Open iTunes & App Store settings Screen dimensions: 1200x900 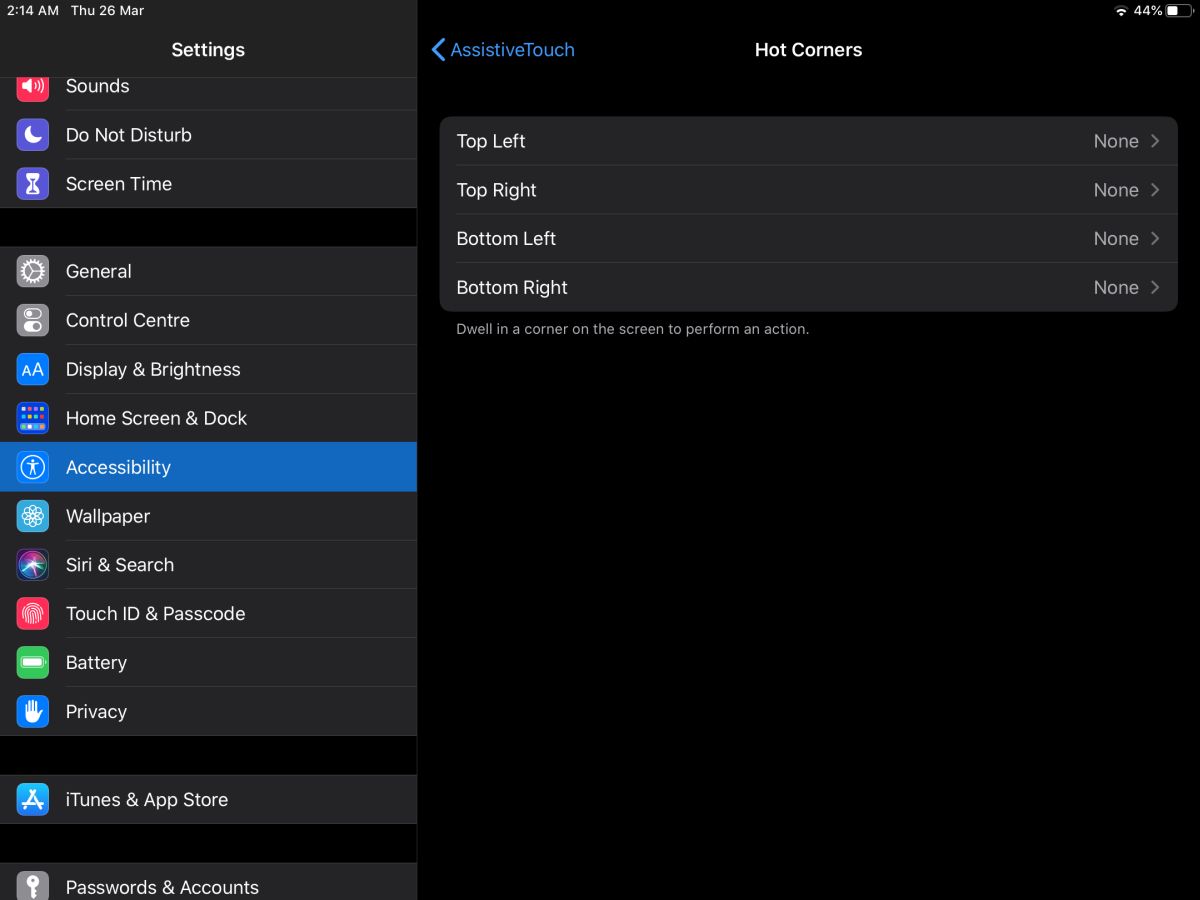coord(208,800)
